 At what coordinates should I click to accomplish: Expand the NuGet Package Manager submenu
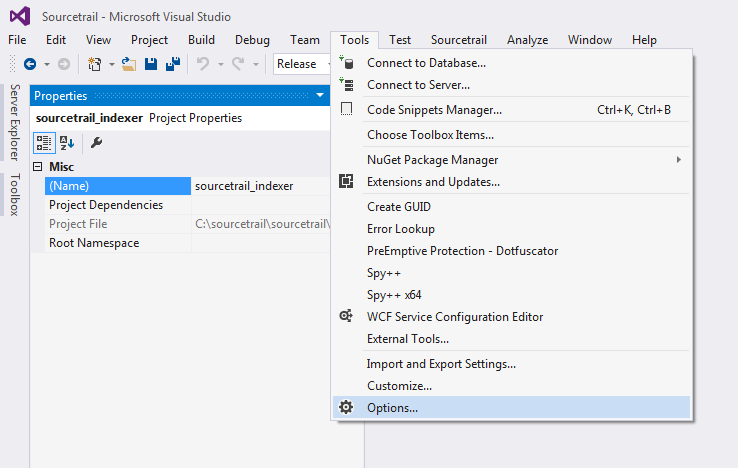(678, 160)
